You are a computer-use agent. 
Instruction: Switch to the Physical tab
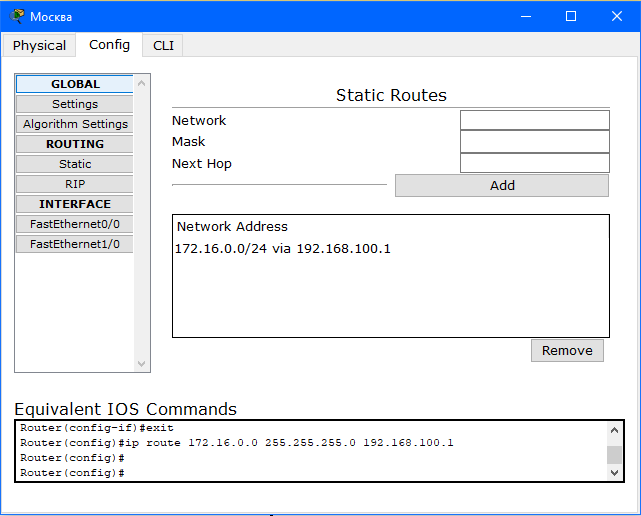[x=39, y=45]
